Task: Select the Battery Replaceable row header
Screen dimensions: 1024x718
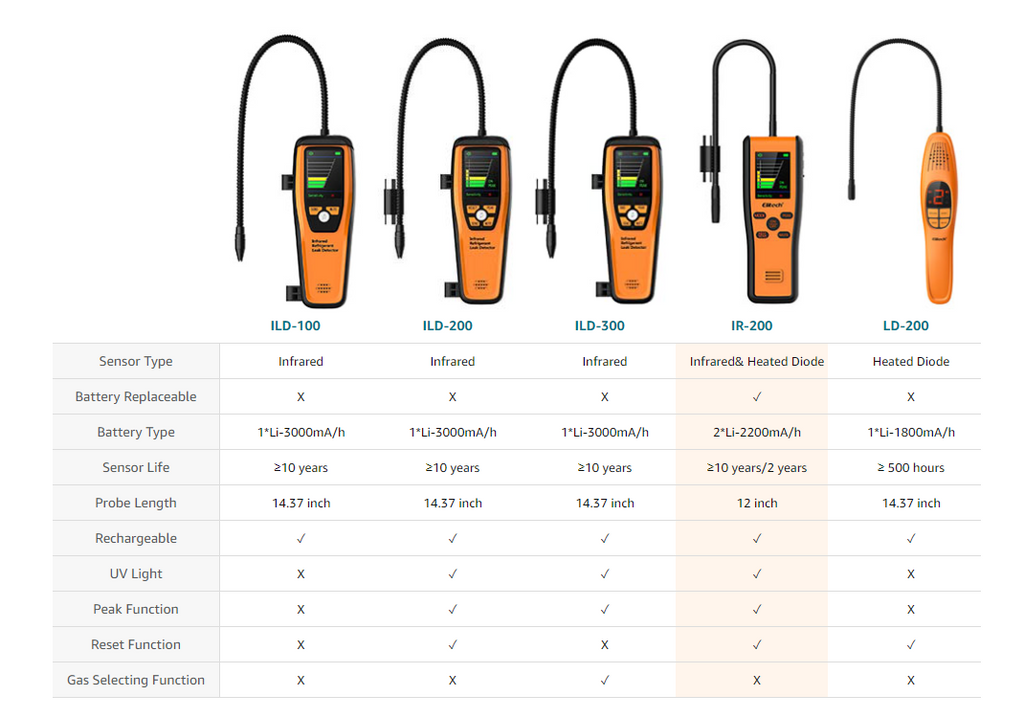Action: point(136,397)
